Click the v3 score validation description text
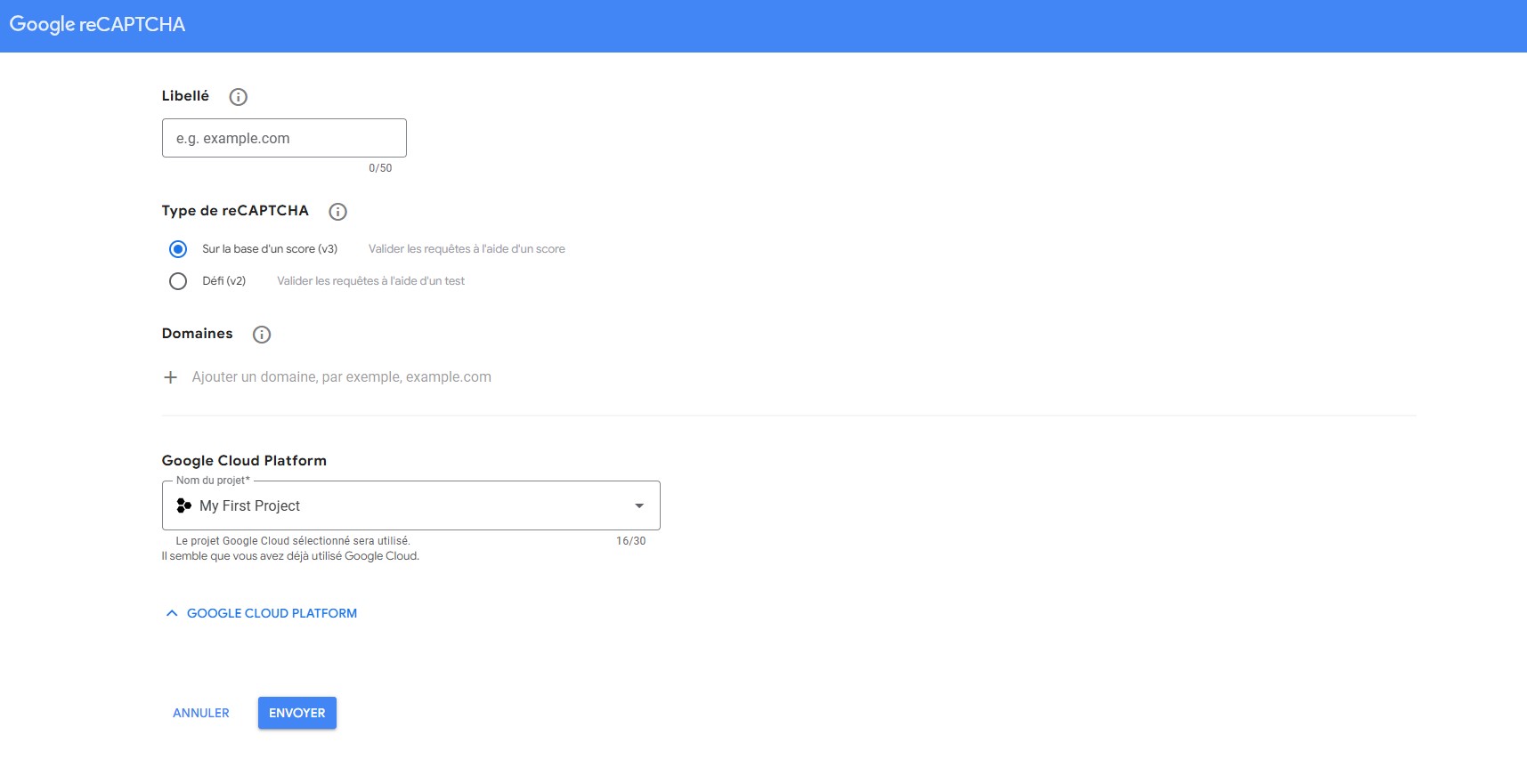The image size is (1527, 784). point(467,249)
